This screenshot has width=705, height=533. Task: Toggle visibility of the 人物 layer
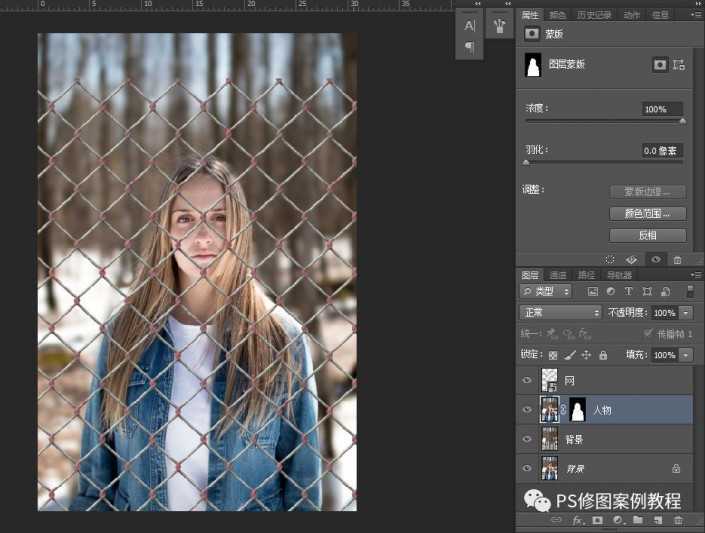pos(527,409)
